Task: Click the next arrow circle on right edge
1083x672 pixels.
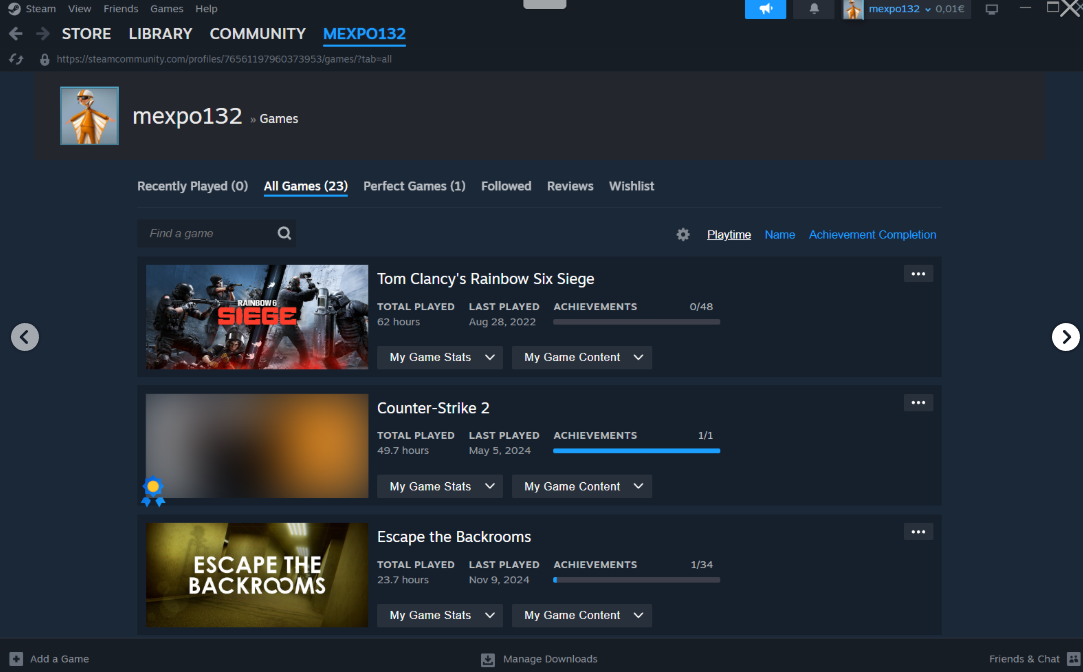Action: click(x=1066, y=337)
